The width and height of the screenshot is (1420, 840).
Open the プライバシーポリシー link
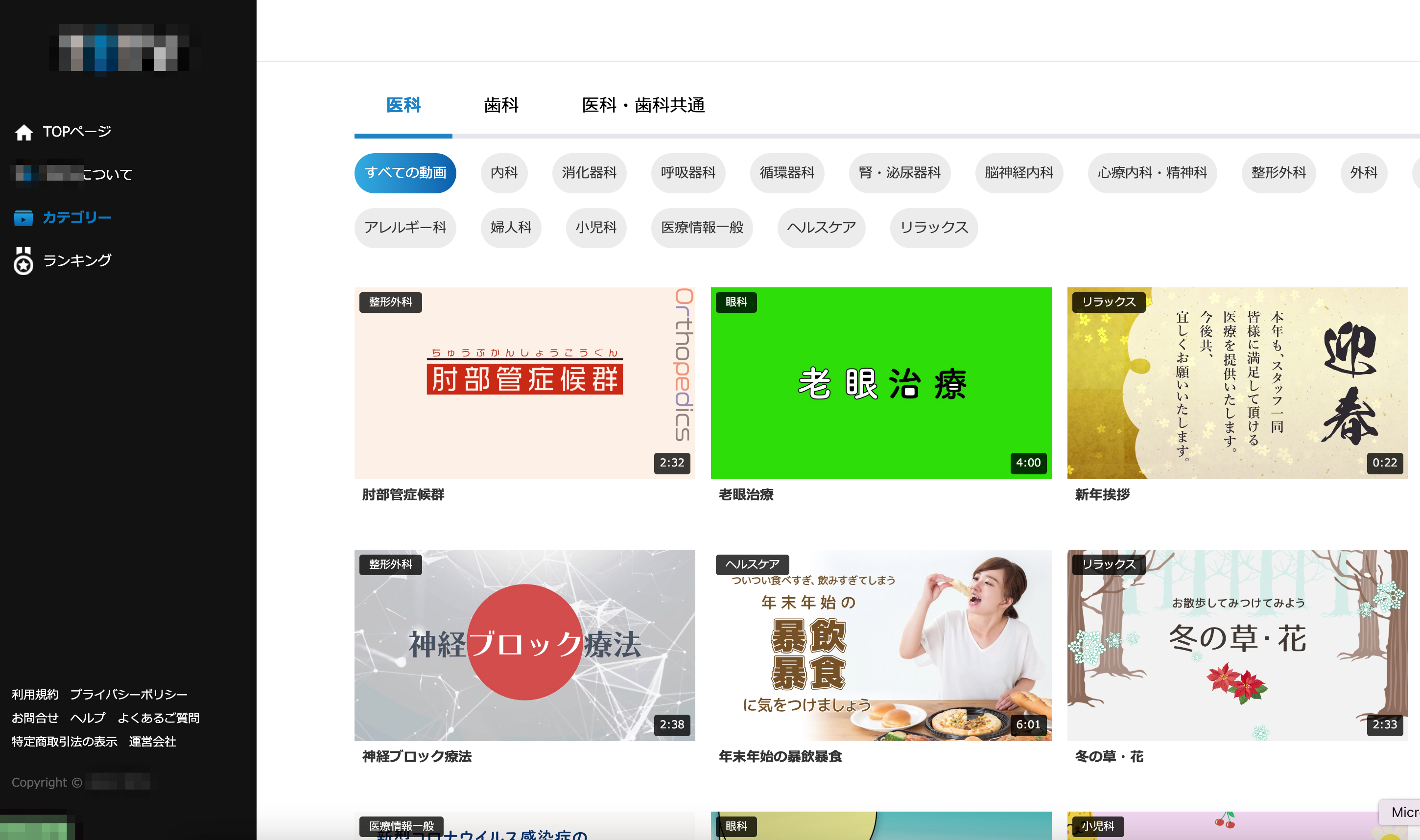pos(128,695)
